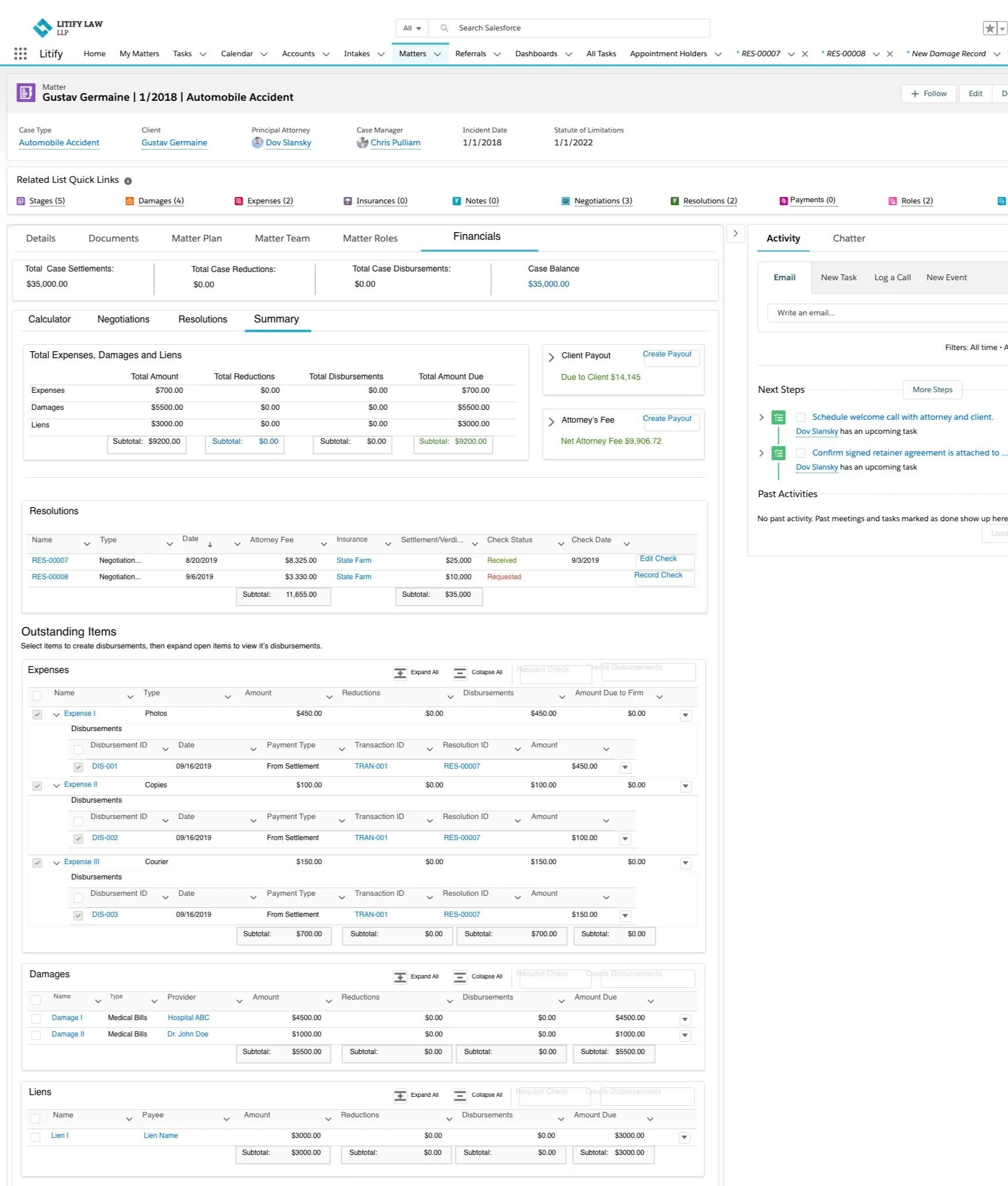This screenshot has width=1008, height=1186.
Task: Open the Negotiations sub-tab
Action: (x=123, y=320)
